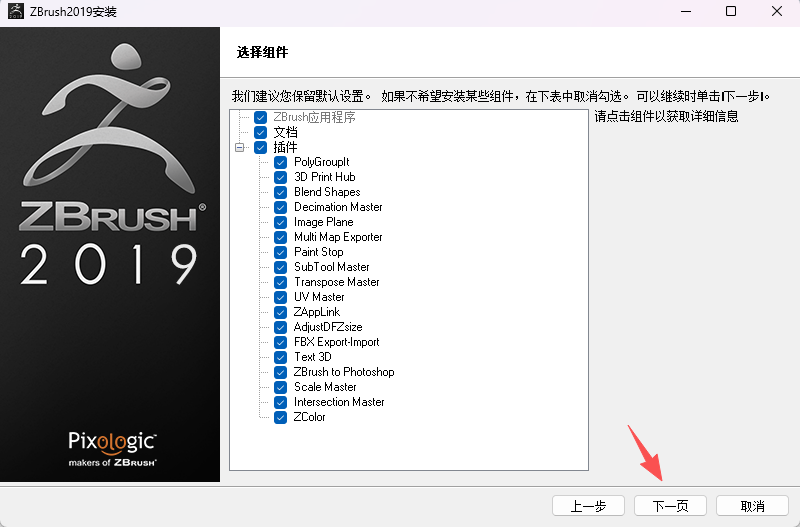
Task: Select the ZBrush to Photoshop label
Action: coord(344,372)
